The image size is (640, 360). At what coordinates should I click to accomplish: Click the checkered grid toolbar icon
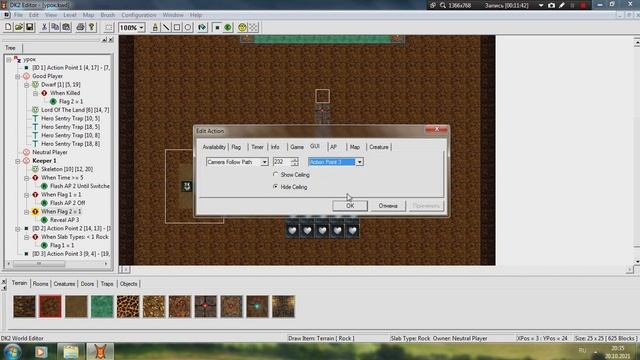pos(253,27)
